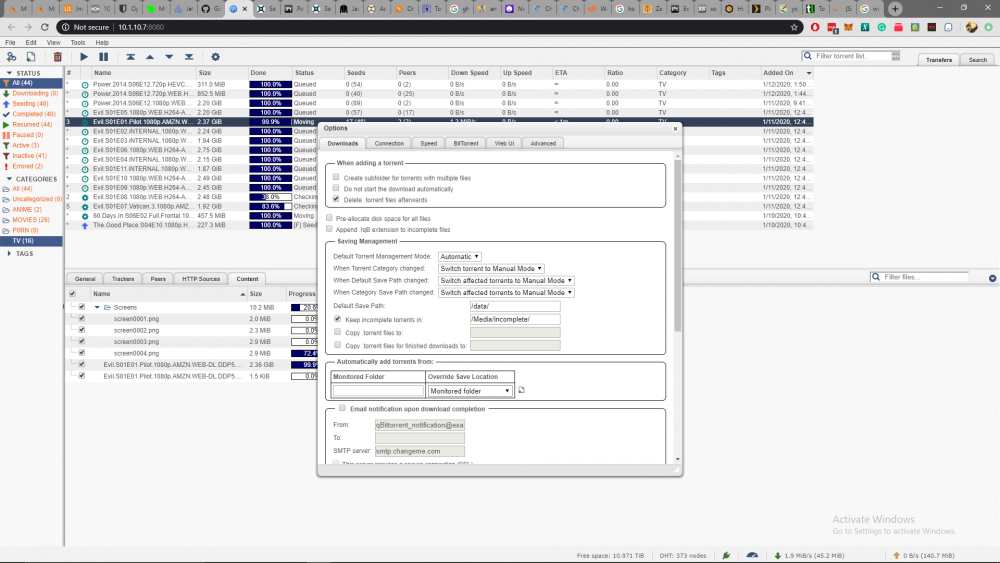Click the Resume play icon in toolbar
The image size is (1000, 563).
[84, 57]
